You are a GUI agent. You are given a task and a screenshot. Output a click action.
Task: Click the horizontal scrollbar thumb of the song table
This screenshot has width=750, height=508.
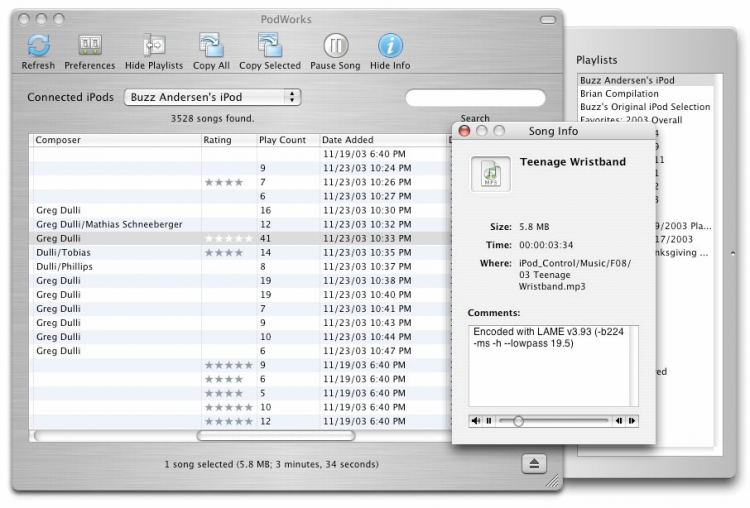coord(276,435)
